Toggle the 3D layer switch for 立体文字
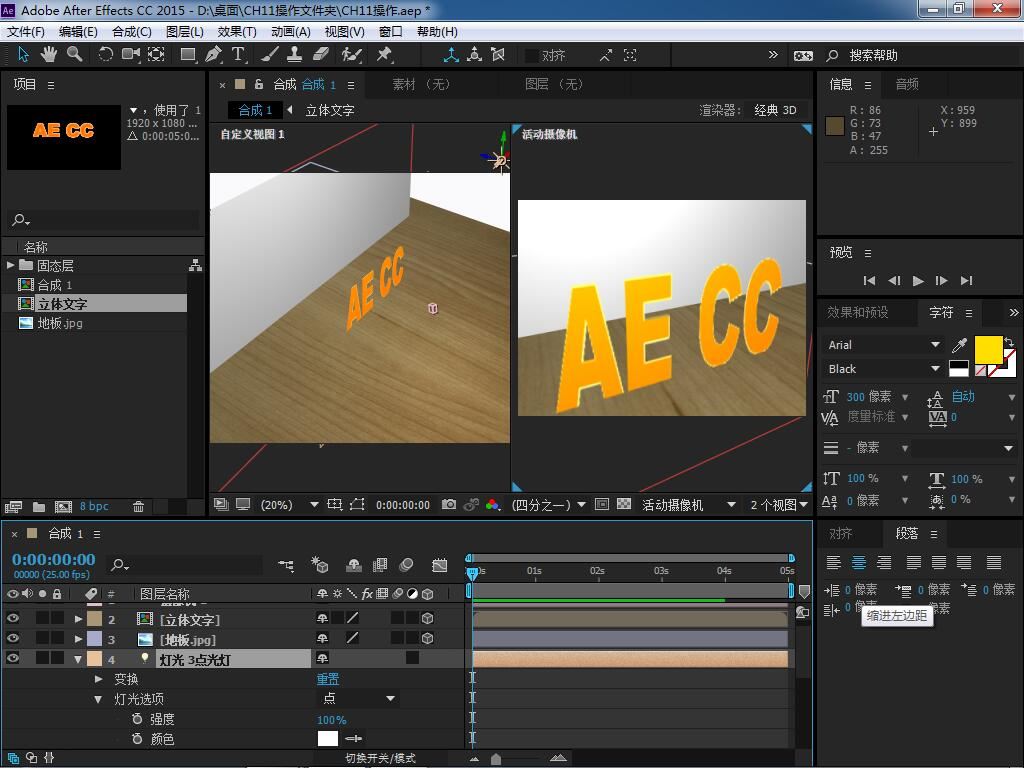This screenshot has width=1024, height=768. (x=428, y=618)
